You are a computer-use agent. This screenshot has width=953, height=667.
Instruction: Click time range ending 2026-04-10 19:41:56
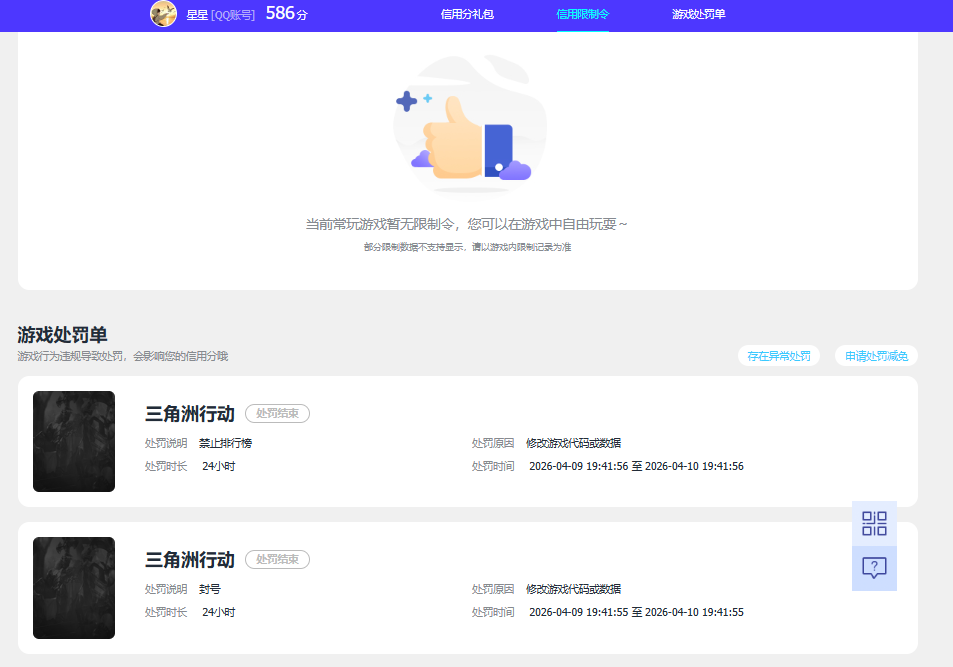click(x=636, y=466)
